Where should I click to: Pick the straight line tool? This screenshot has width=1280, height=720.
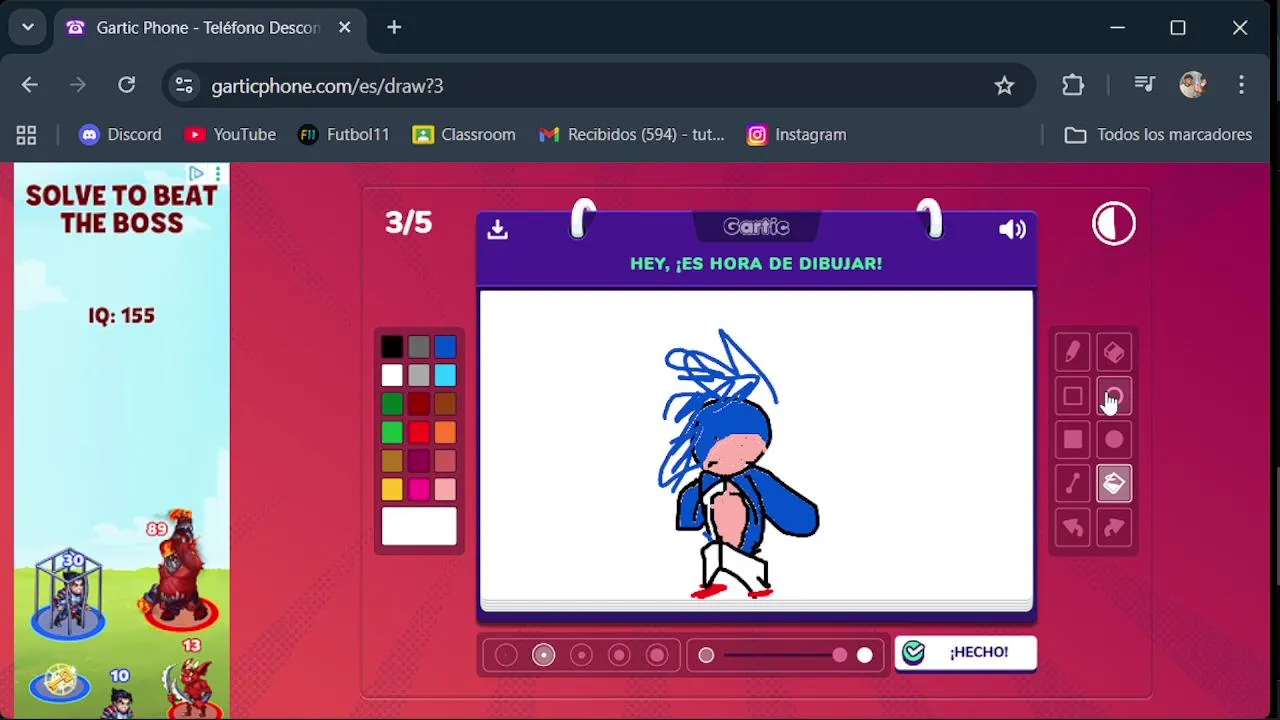[1072, 484]
